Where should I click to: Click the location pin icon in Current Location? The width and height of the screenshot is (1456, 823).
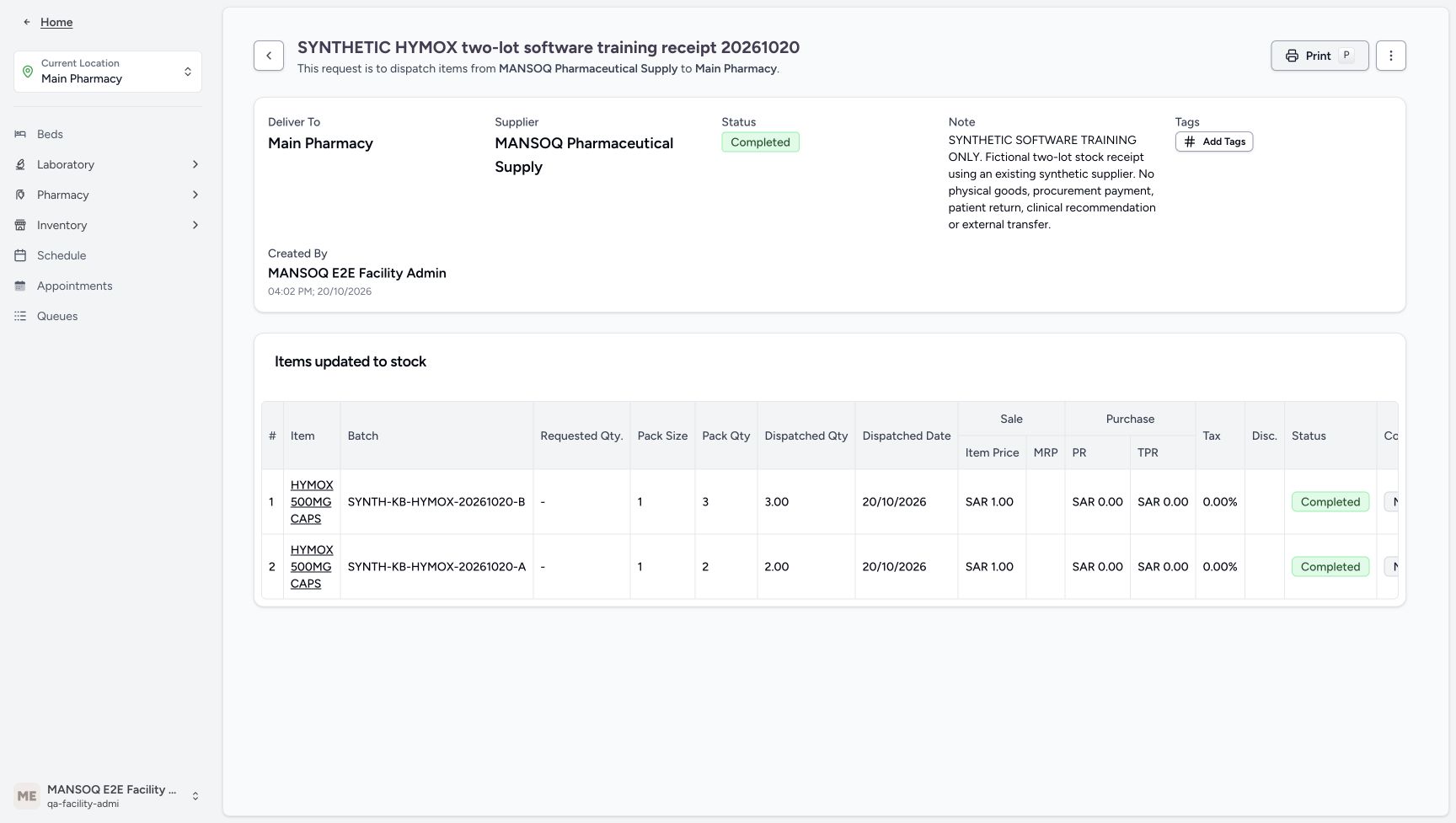coord(28,72)
